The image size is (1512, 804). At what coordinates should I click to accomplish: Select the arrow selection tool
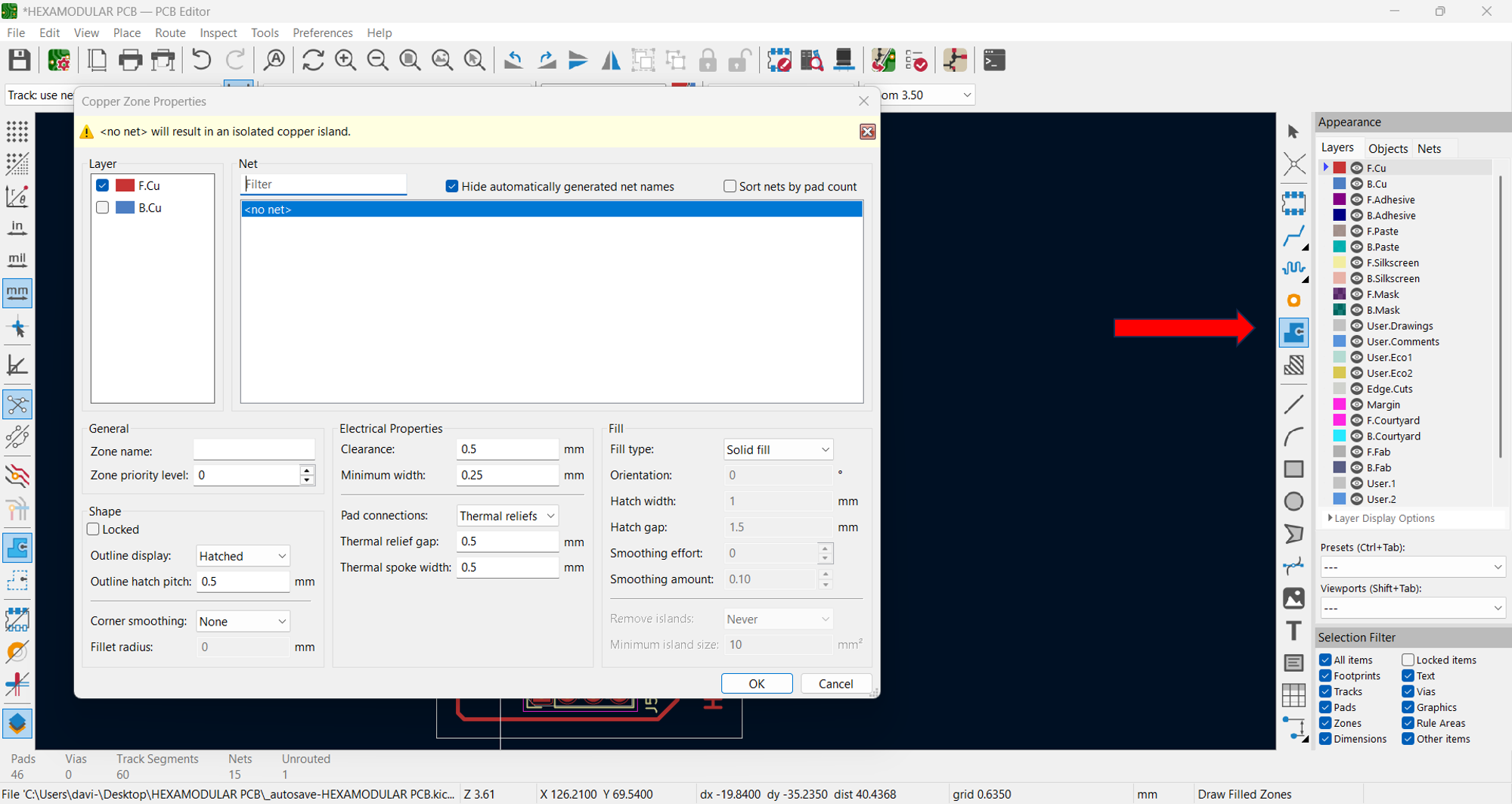[x=1294, y=132]
